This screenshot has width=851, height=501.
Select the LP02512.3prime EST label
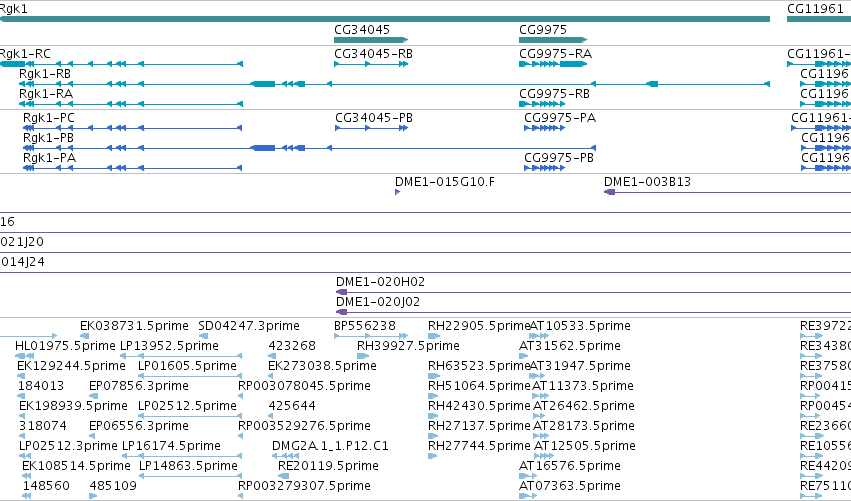pos(68,446)
